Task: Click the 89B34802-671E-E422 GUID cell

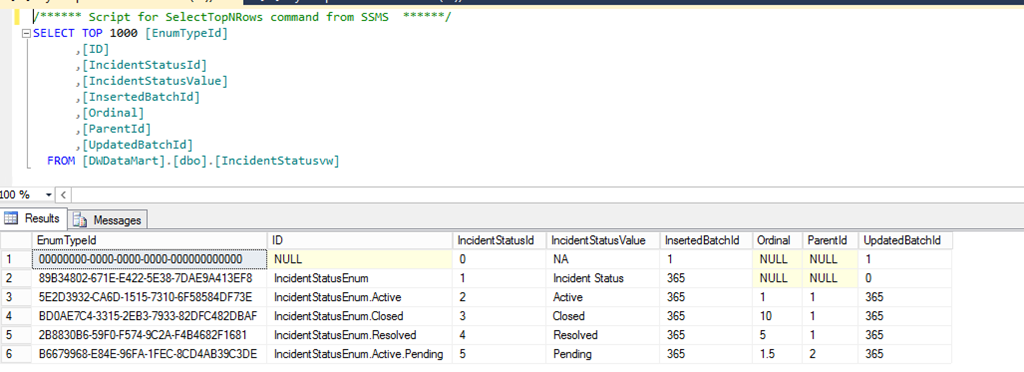Action: (x=150, y=278)
